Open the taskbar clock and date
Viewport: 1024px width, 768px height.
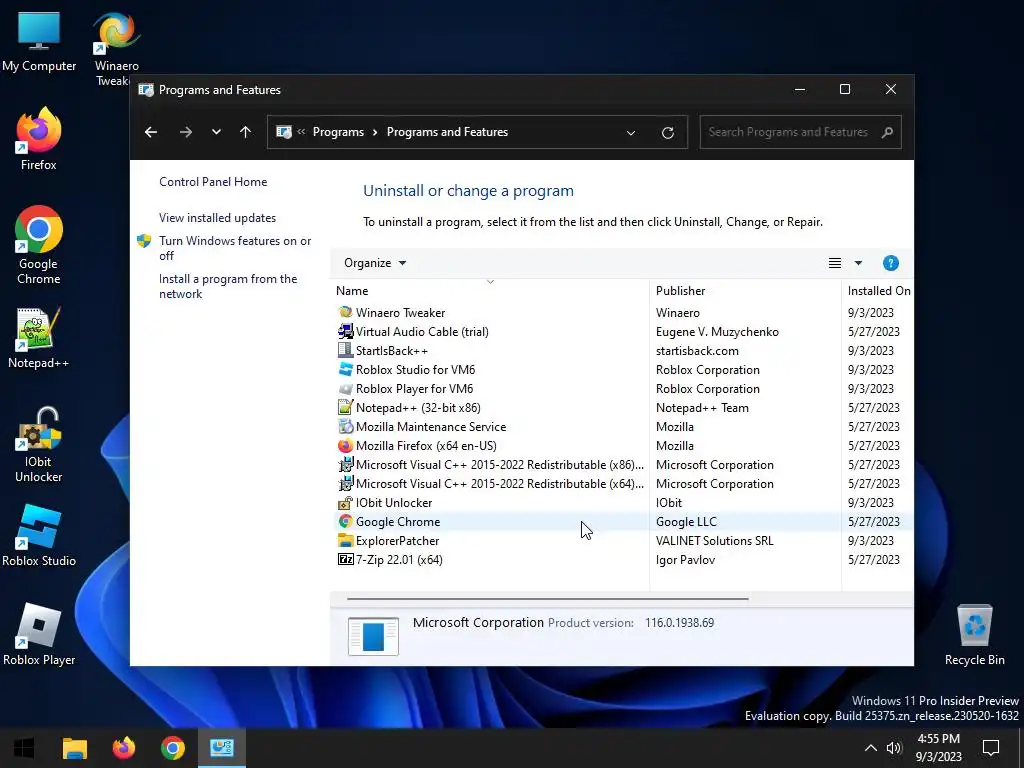[938, 748]
